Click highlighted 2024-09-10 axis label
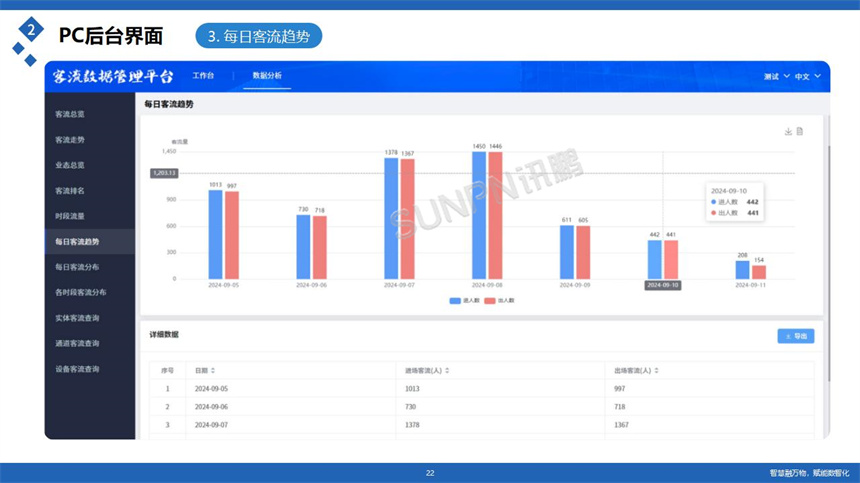The width and height of the screenshot is (860, 483). [663, 285]
